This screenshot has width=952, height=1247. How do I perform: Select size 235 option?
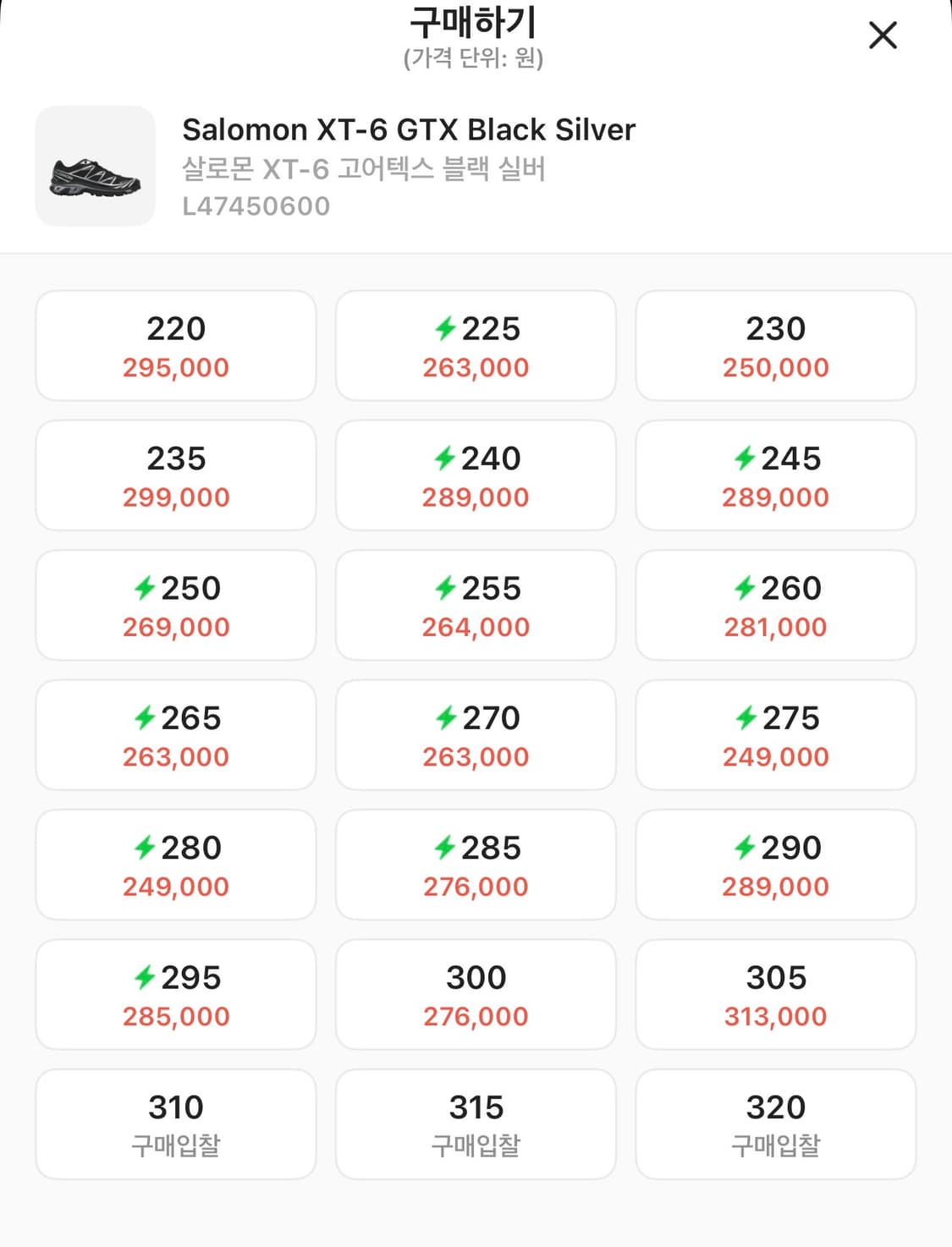(x=176, y=475)
